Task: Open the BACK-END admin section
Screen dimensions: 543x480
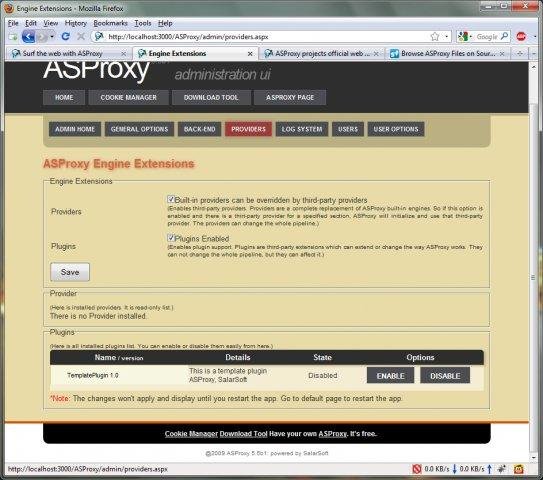Action: coord(200,129)
